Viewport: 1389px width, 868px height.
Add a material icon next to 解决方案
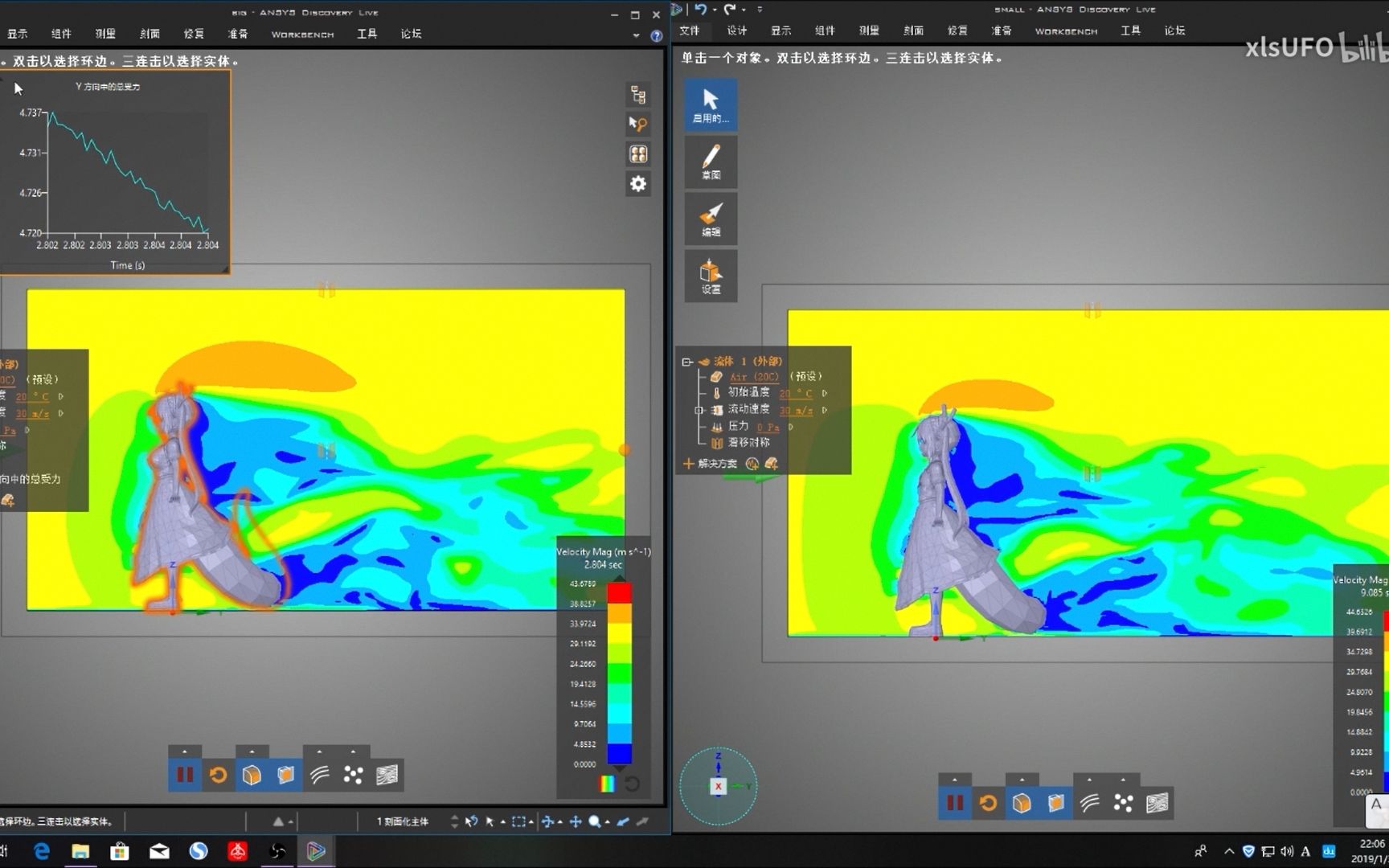coord(772,464)
